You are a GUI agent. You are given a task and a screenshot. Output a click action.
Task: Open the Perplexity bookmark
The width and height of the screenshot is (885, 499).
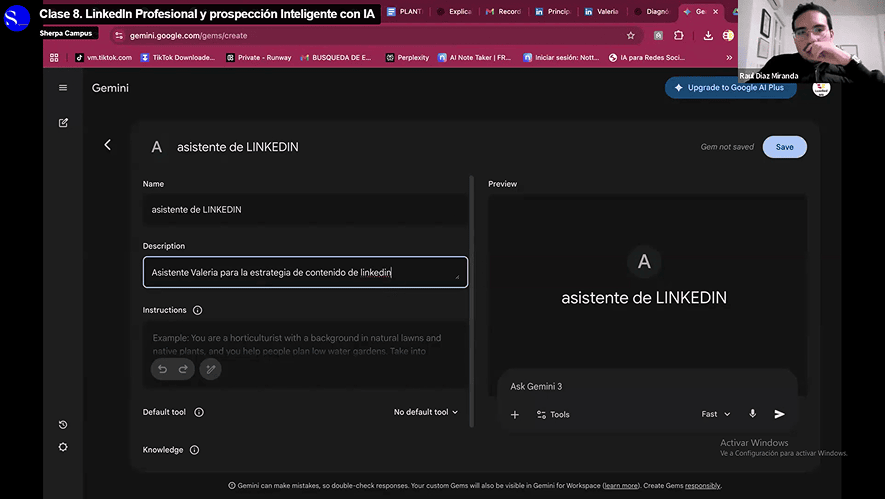point(407,58)
